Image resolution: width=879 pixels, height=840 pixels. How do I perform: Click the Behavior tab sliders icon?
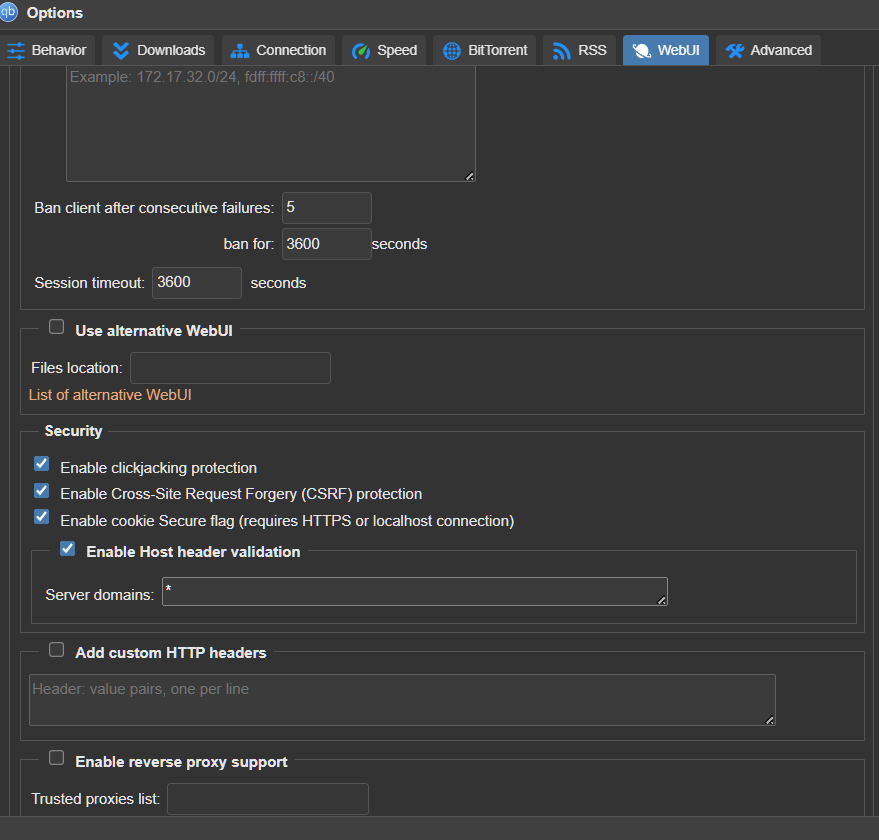[16, 50]
